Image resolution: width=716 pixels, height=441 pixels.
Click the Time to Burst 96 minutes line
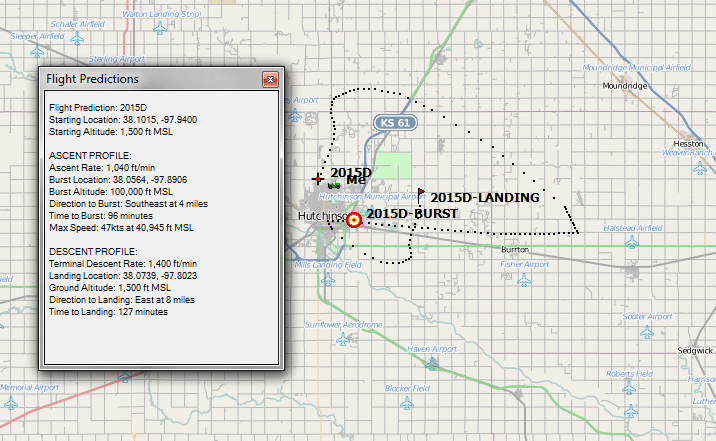[101, 215]
